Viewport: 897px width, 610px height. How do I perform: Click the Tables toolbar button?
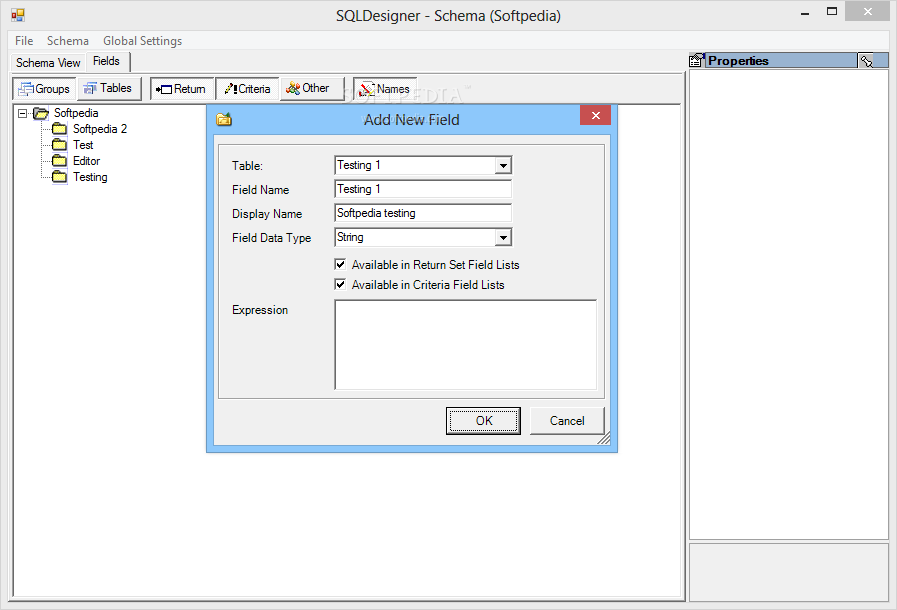coord(109,89)
